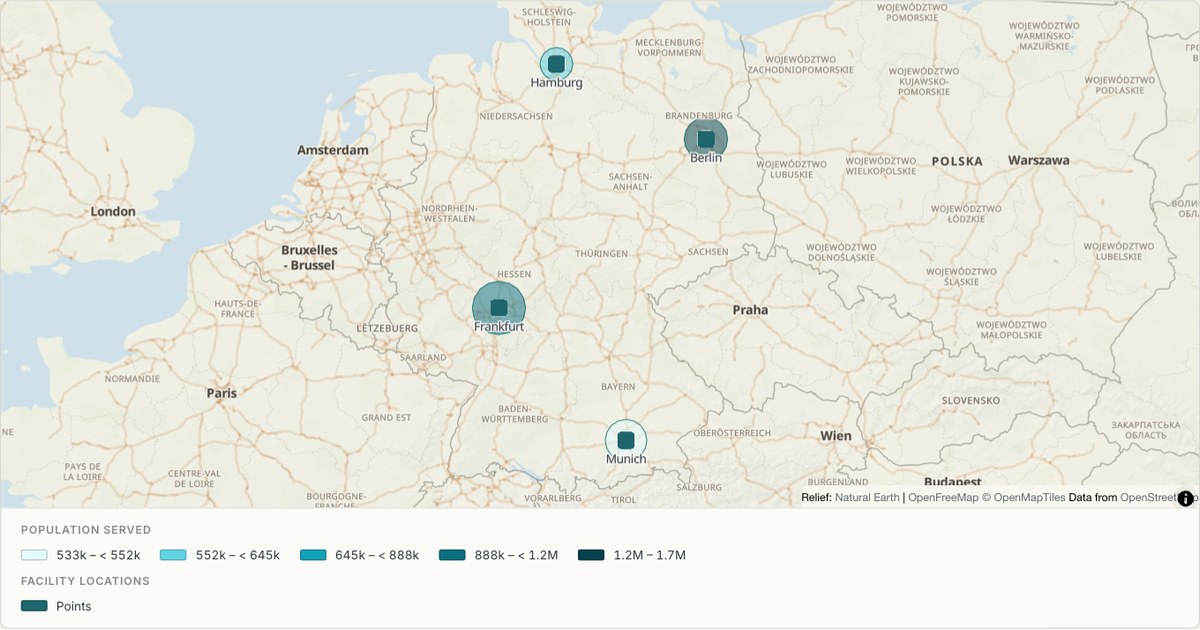This screenshot has width=1200, height=630.
Task: Click the GRAND EST region label
Action: coord(386,417)
